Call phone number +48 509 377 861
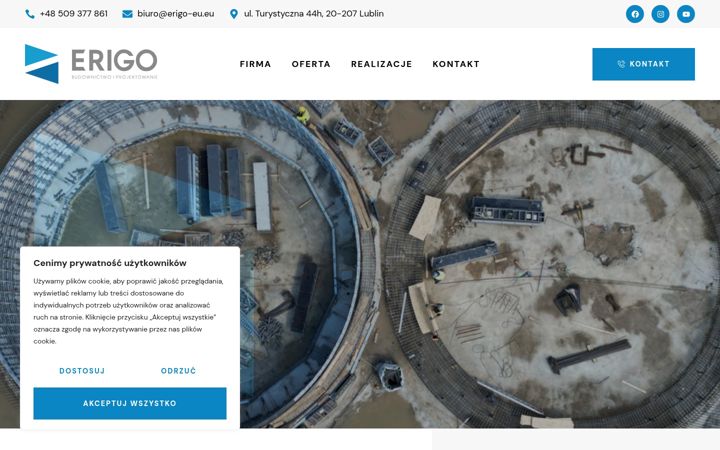Screen dimensions: 720x450 (73, 14)
